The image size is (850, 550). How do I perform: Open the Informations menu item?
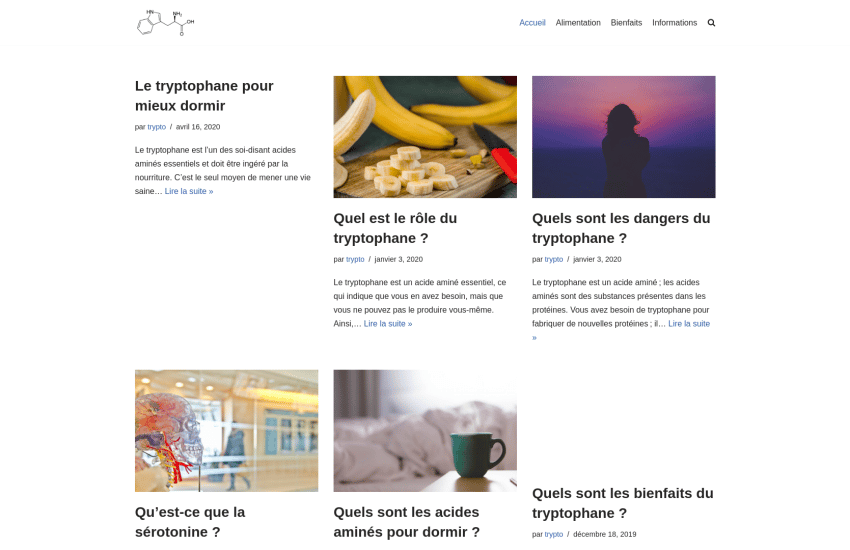click(674, 23)
